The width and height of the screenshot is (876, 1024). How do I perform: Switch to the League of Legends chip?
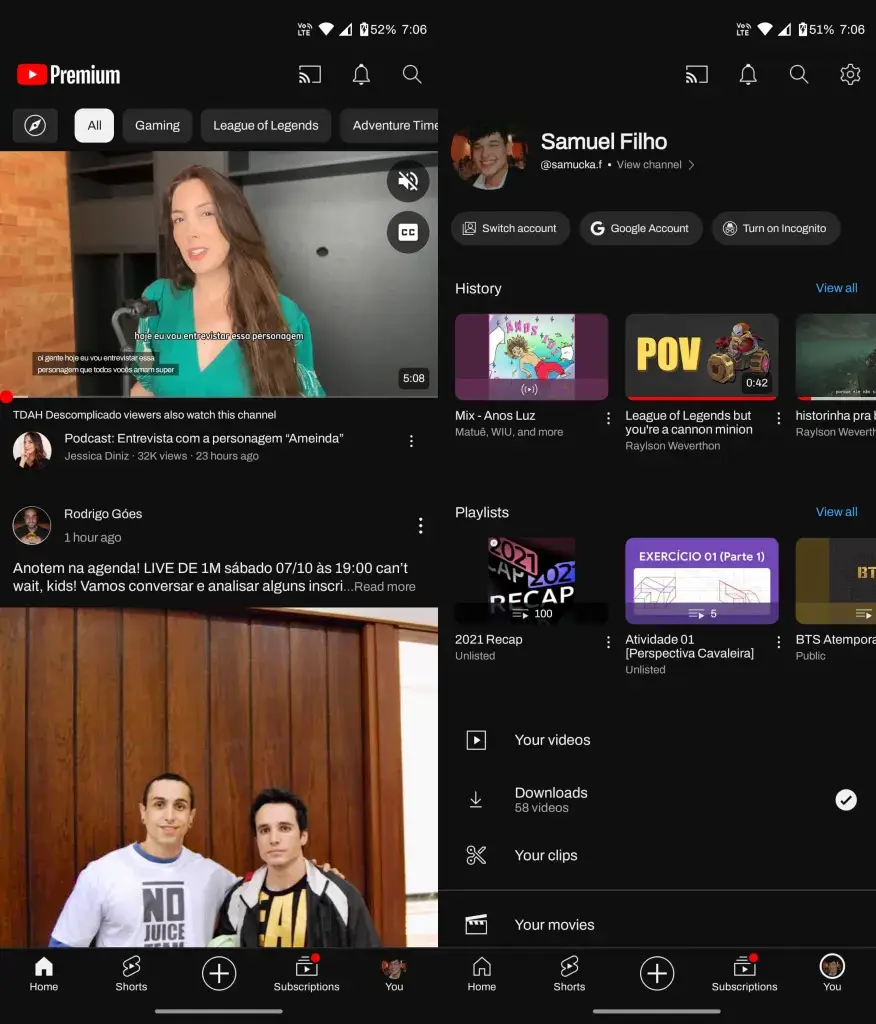265,125
